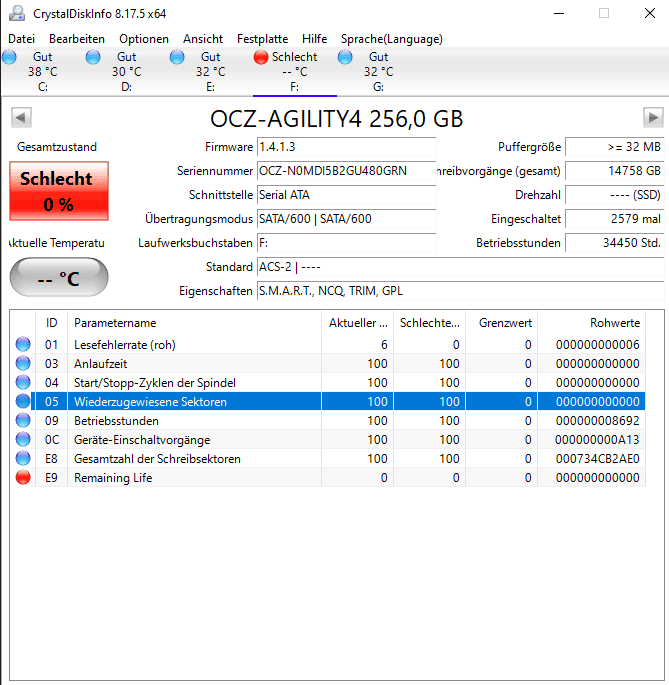
Task: Click the Parametername column header
Action: (x=194, y=323)
